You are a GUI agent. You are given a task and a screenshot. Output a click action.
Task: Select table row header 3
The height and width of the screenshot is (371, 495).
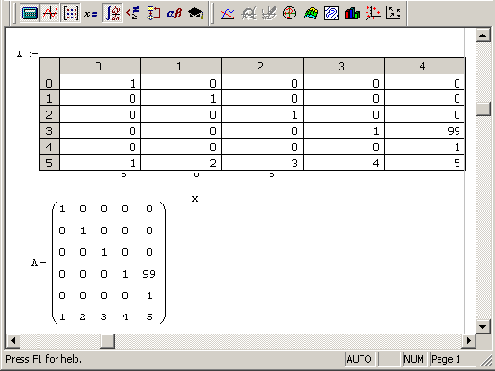(x=49, y=131)
